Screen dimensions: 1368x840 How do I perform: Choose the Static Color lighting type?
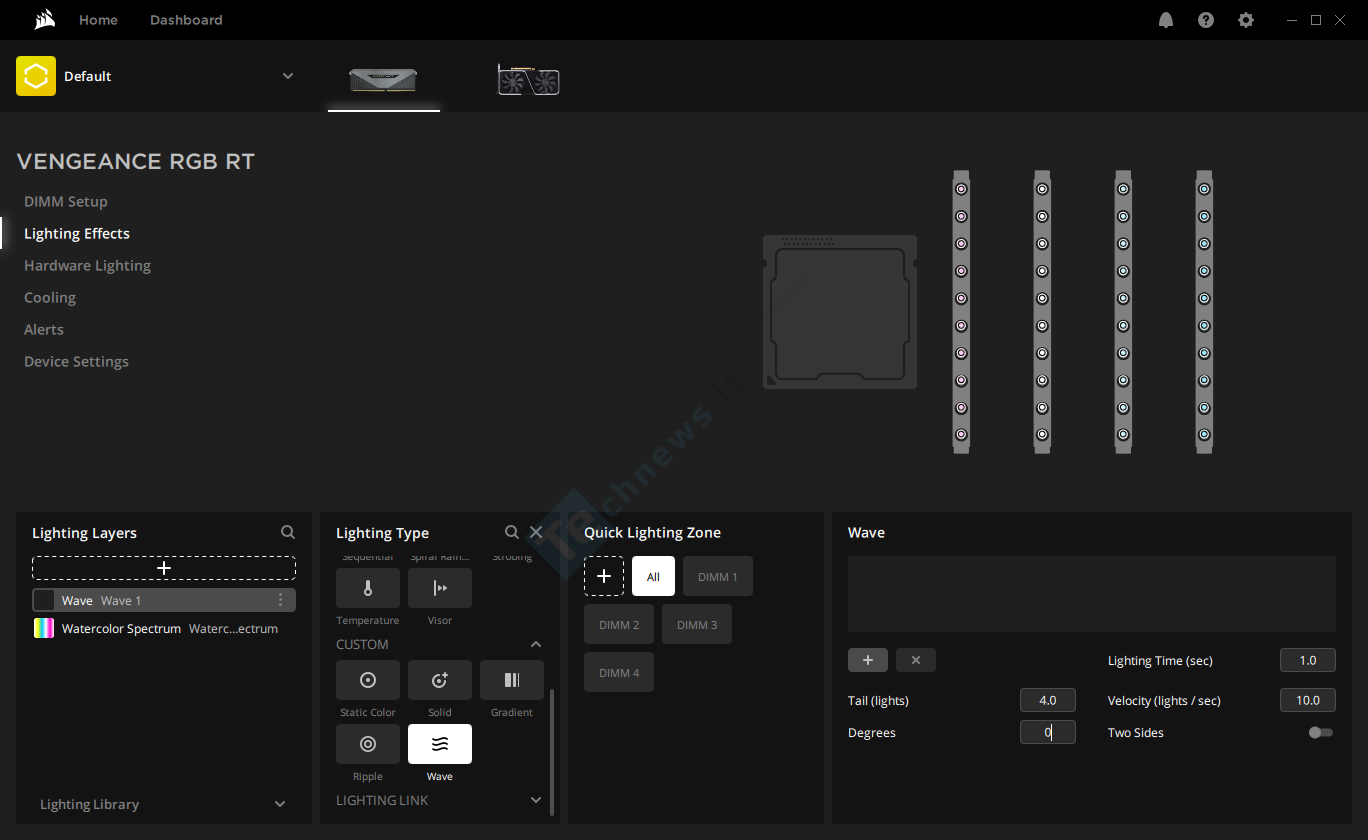[368, 680]
